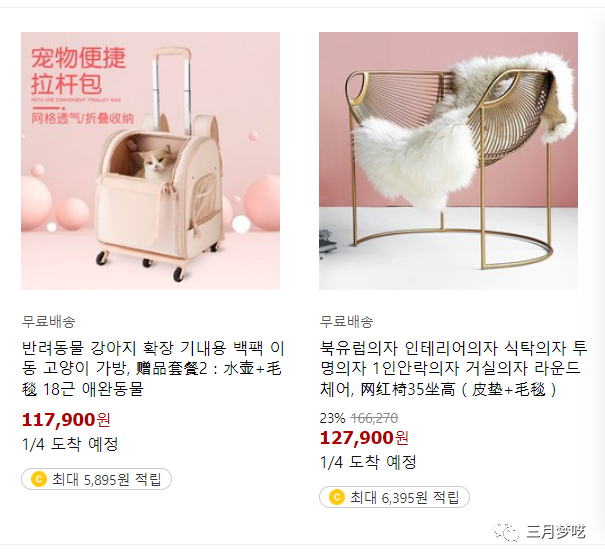Click the WeChat logo watermark icon

(x=506, y=532)
